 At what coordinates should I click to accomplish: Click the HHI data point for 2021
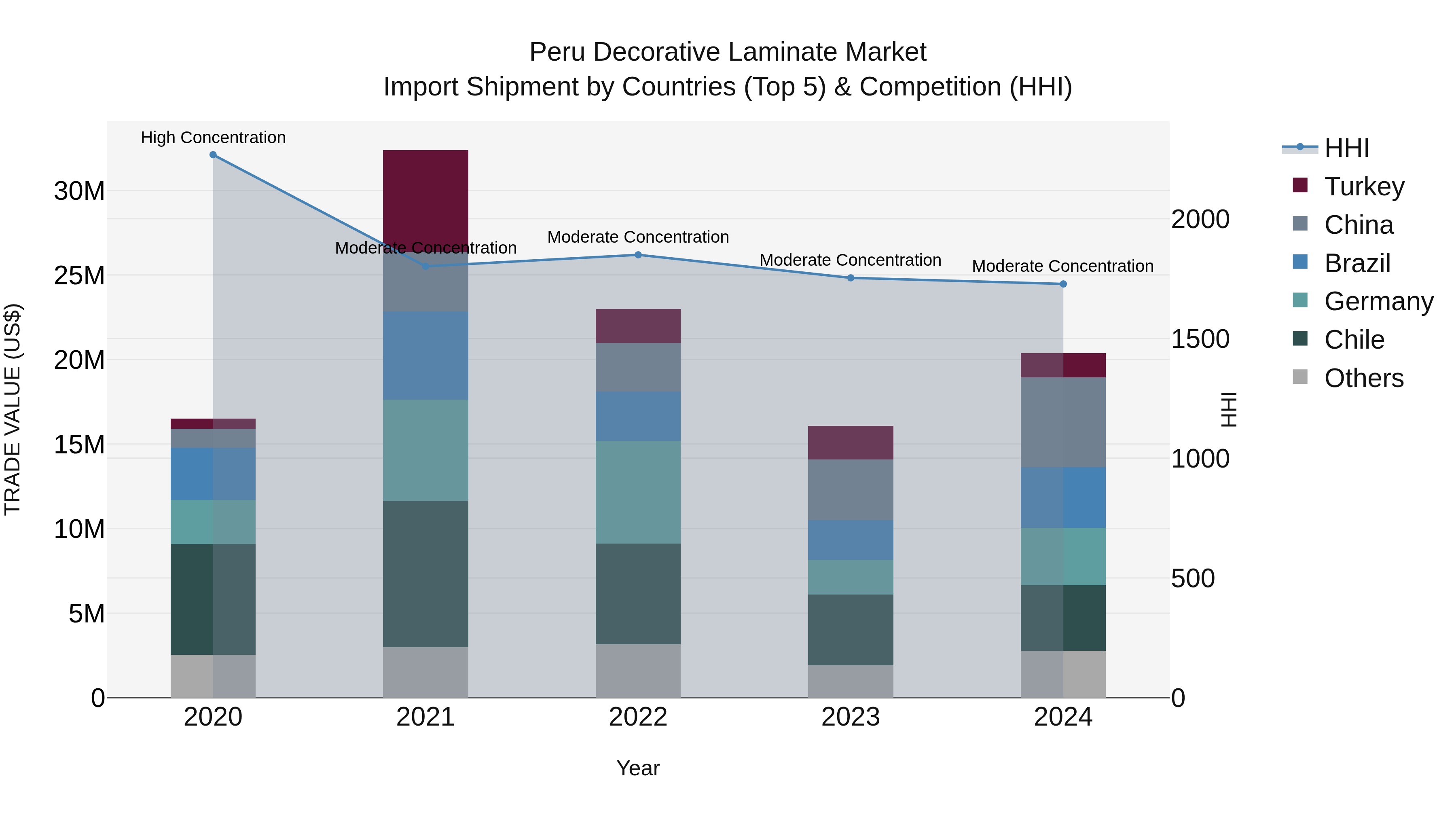coord(425,266)
